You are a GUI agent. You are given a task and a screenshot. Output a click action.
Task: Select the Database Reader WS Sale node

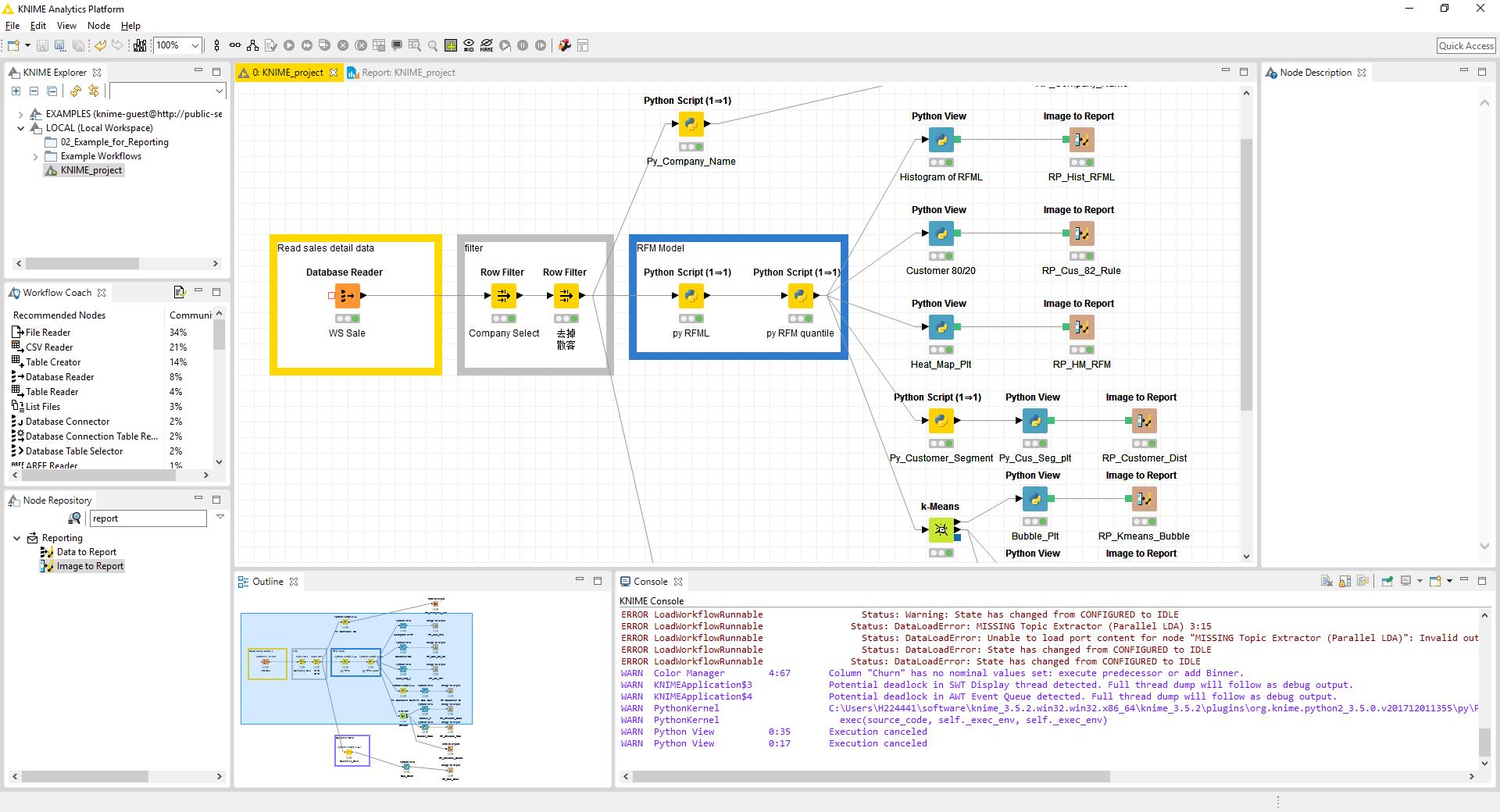pos(348,296)
